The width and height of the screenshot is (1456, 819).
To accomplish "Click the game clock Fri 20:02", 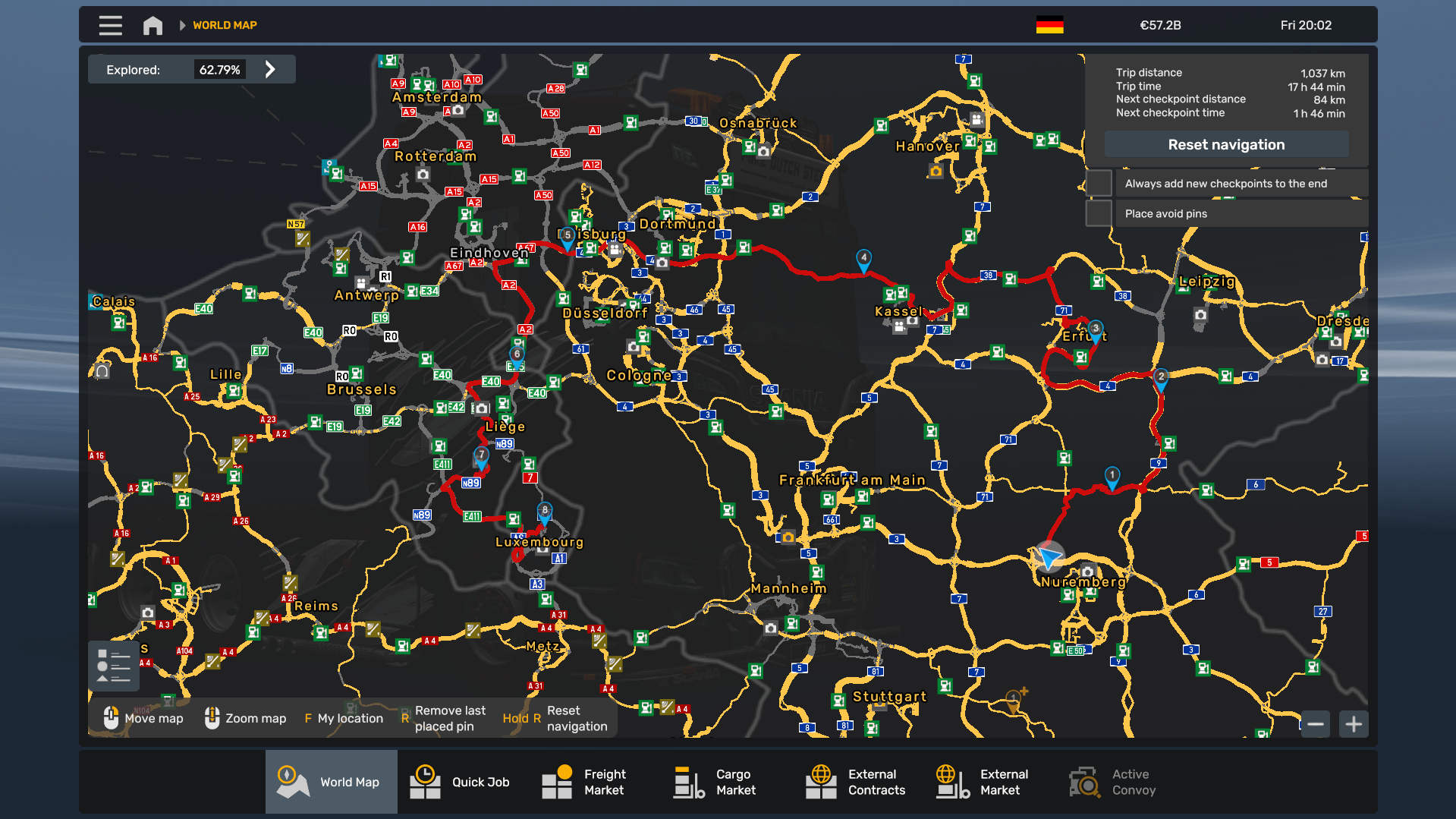I will 1306,25.
